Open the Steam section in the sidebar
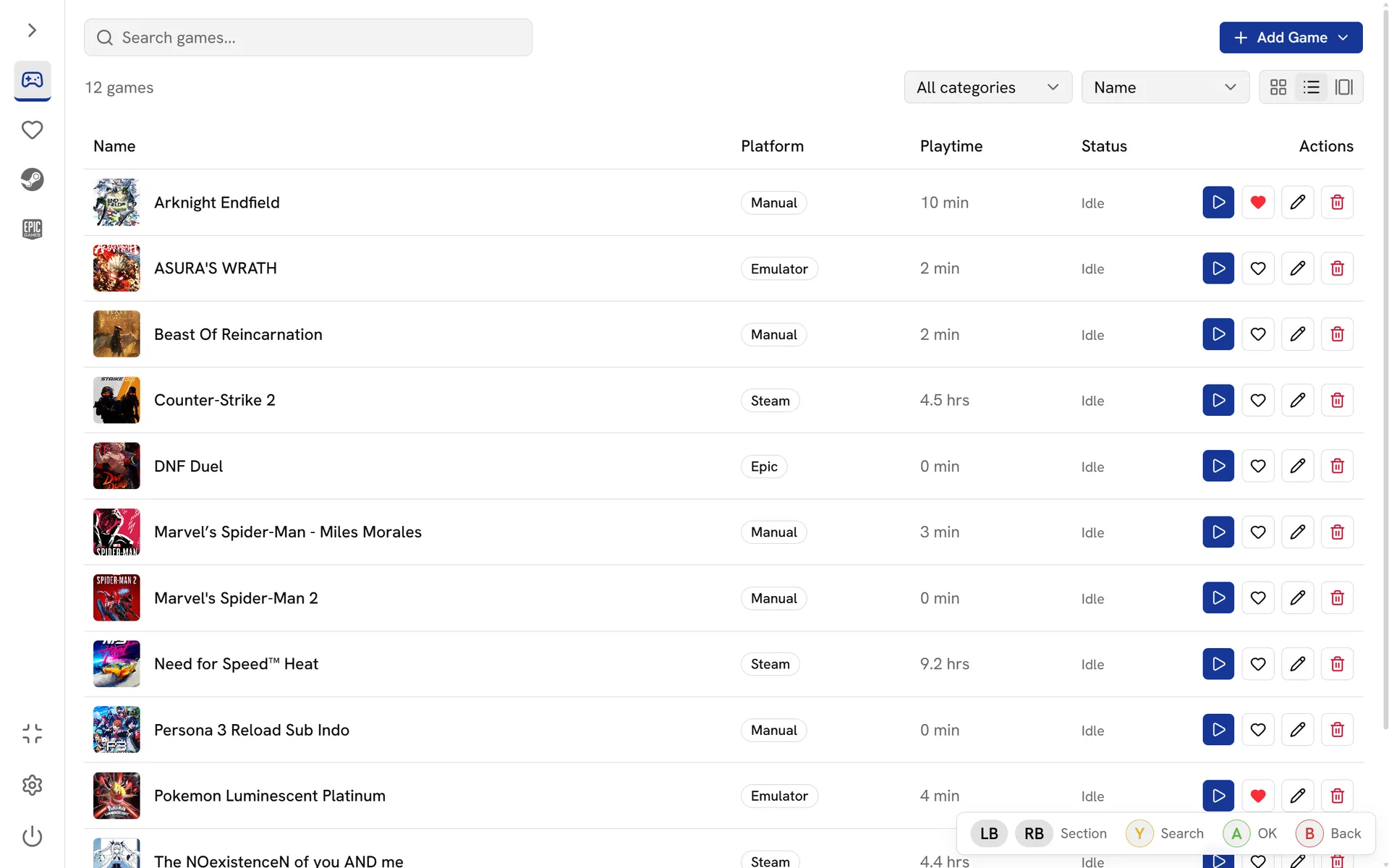1389x868 pixels. 32,179
